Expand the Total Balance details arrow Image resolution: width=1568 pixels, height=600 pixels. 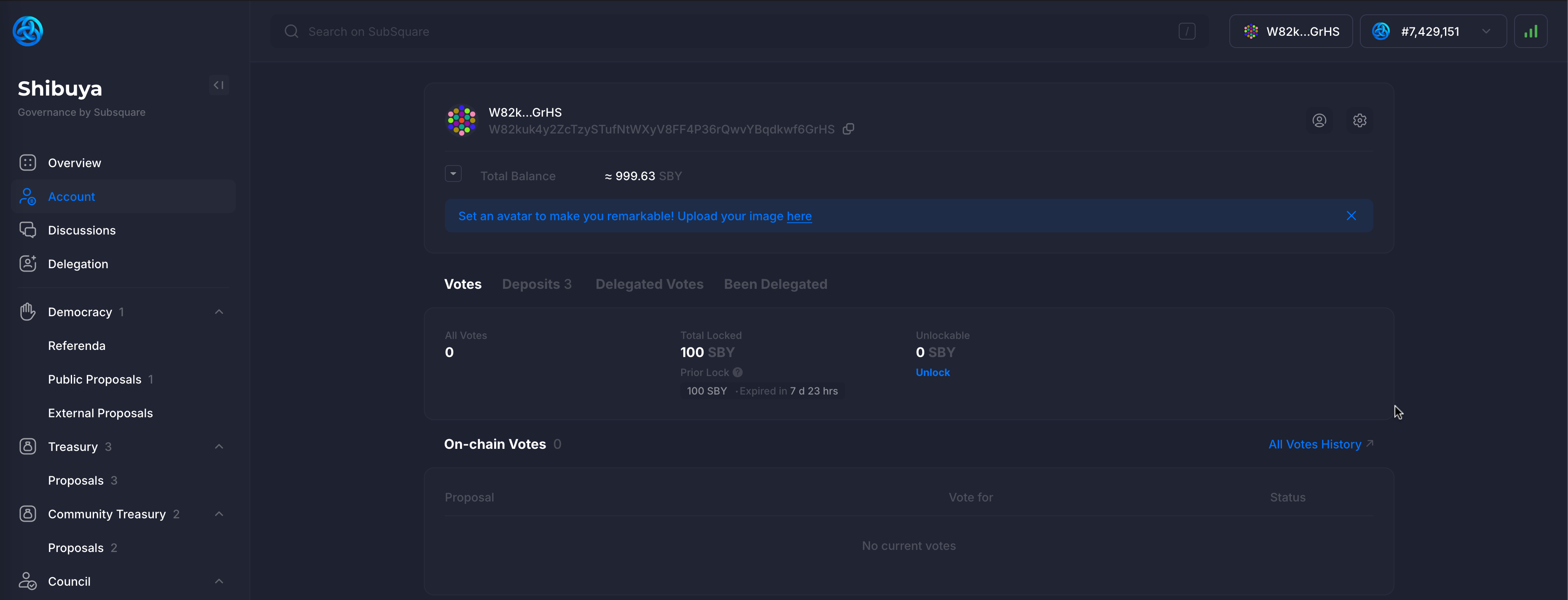pyautogui.click(x=453, y=174)
